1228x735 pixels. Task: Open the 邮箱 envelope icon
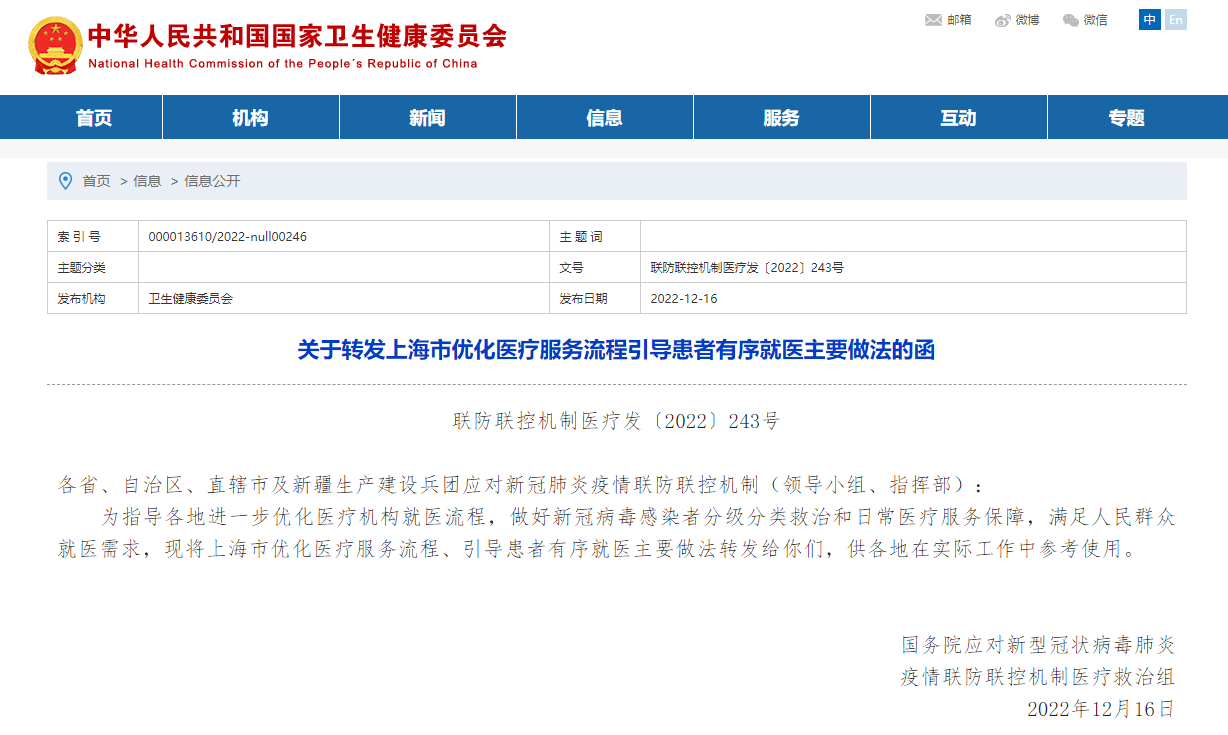[934, 20]
